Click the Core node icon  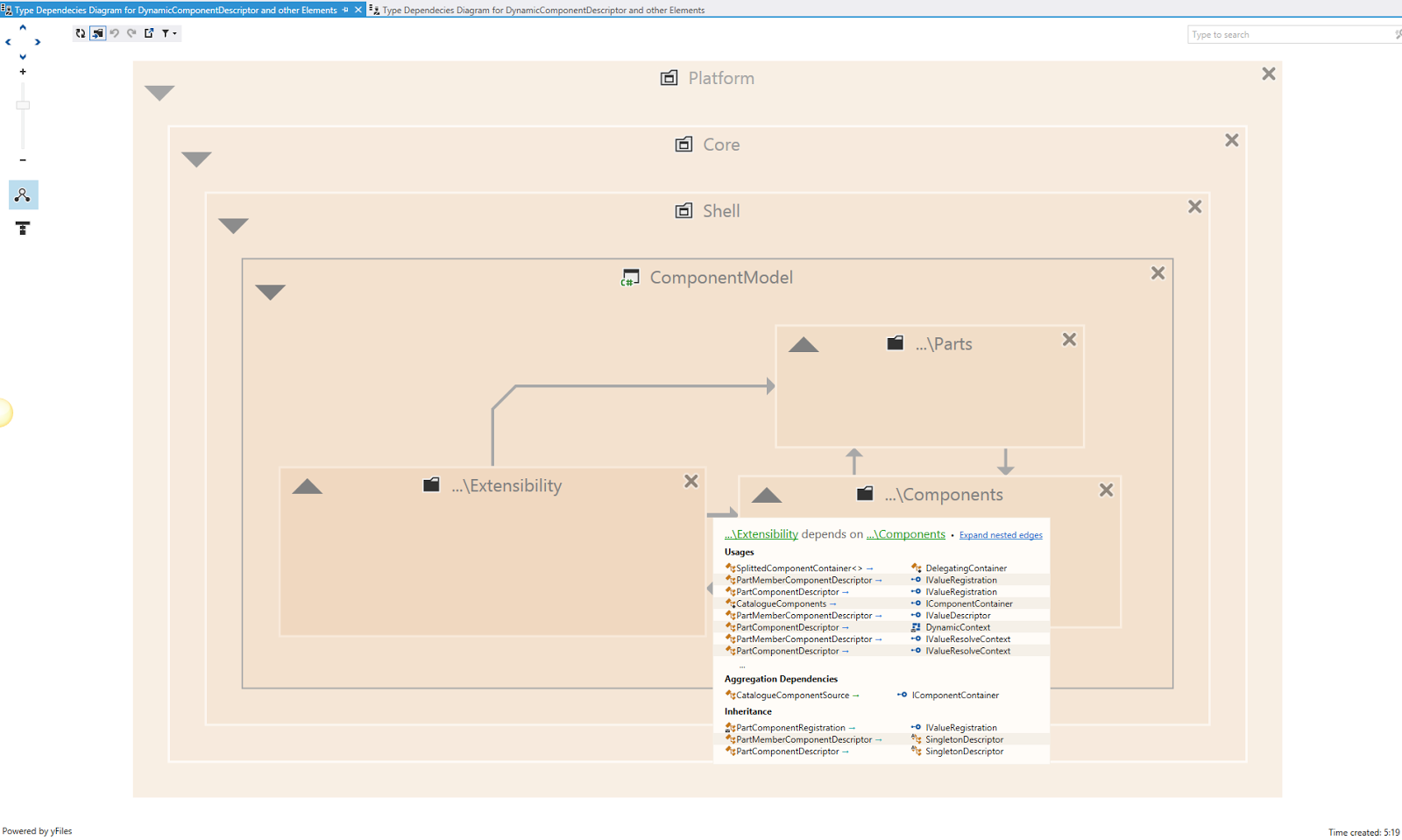[x=684, y=145]
